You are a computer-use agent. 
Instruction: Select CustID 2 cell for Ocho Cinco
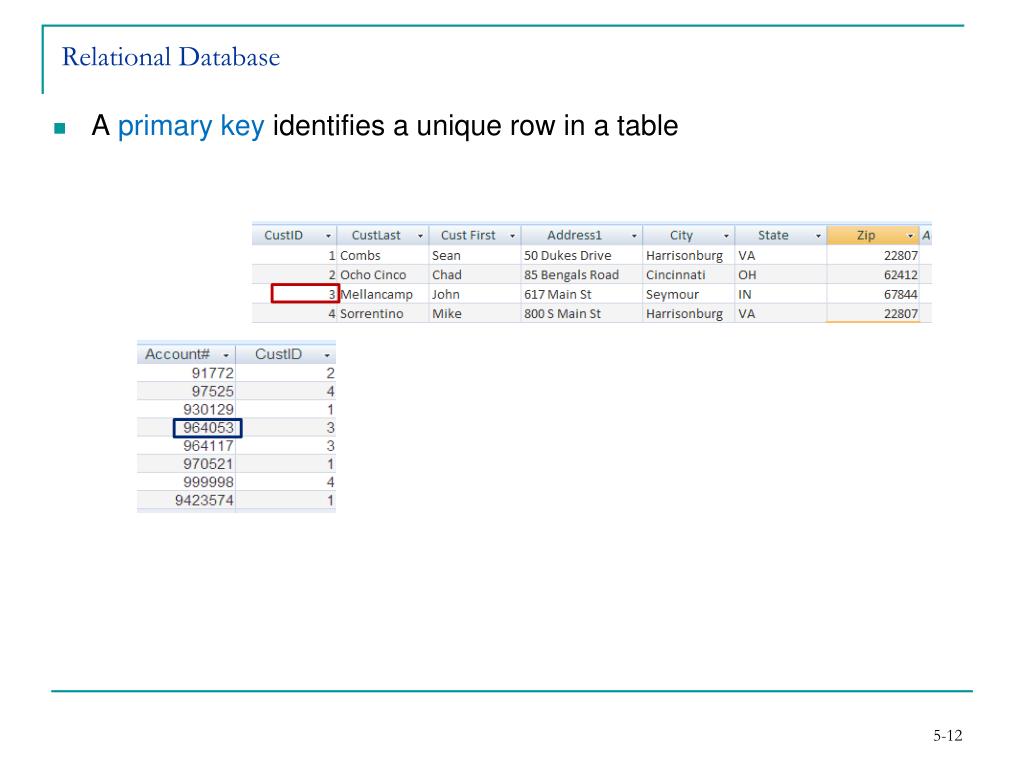point(295,275)
